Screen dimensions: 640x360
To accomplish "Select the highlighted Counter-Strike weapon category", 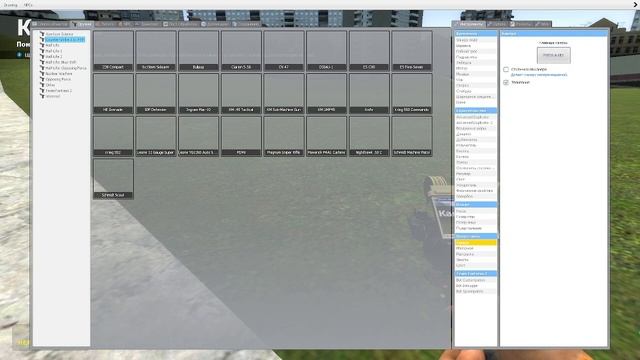I will [65, 40].
